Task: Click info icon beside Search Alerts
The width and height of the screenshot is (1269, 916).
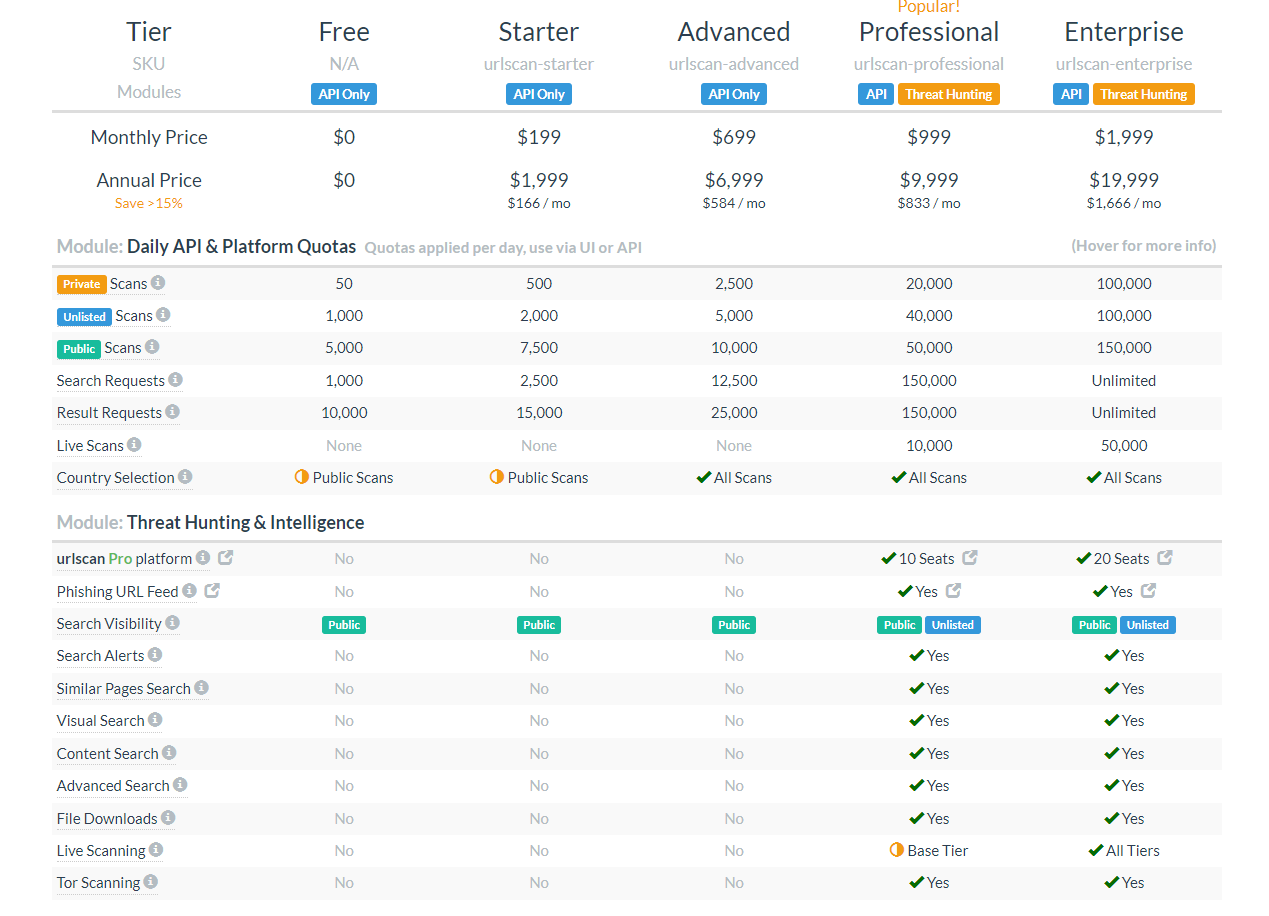Action: click(155, 655)
